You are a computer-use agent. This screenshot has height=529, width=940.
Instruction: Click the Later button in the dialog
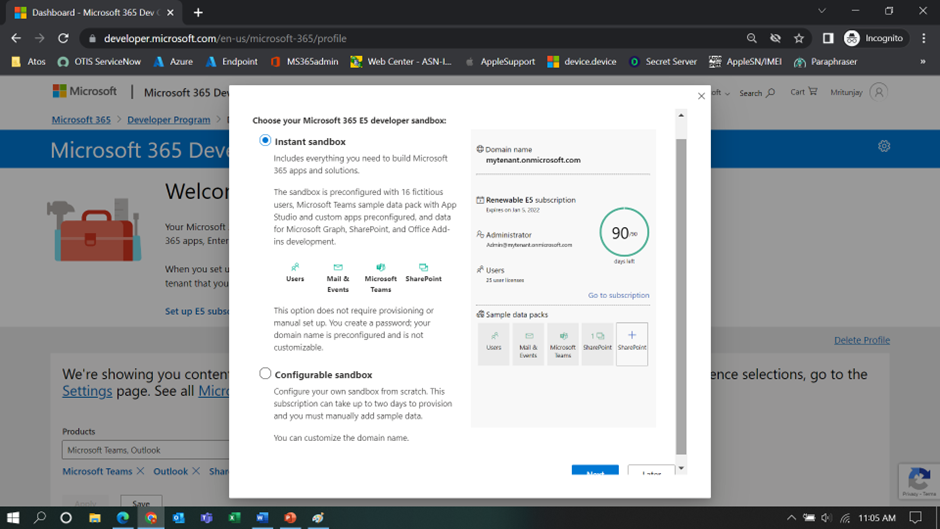point(651,470)
